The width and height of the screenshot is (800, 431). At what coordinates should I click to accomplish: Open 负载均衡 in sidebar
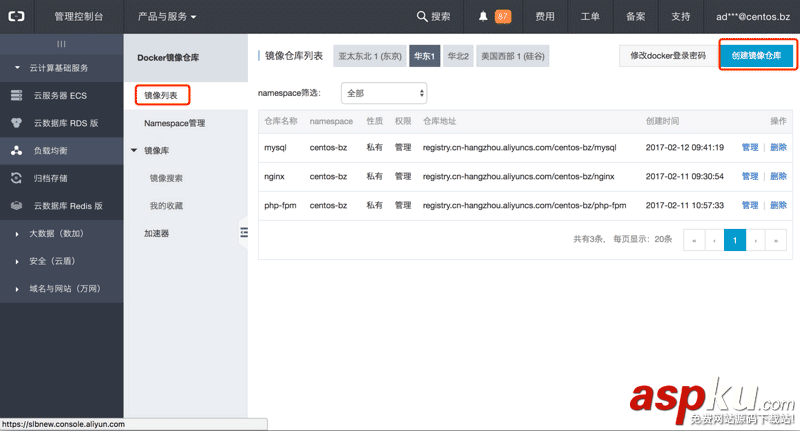coord(51,150)
